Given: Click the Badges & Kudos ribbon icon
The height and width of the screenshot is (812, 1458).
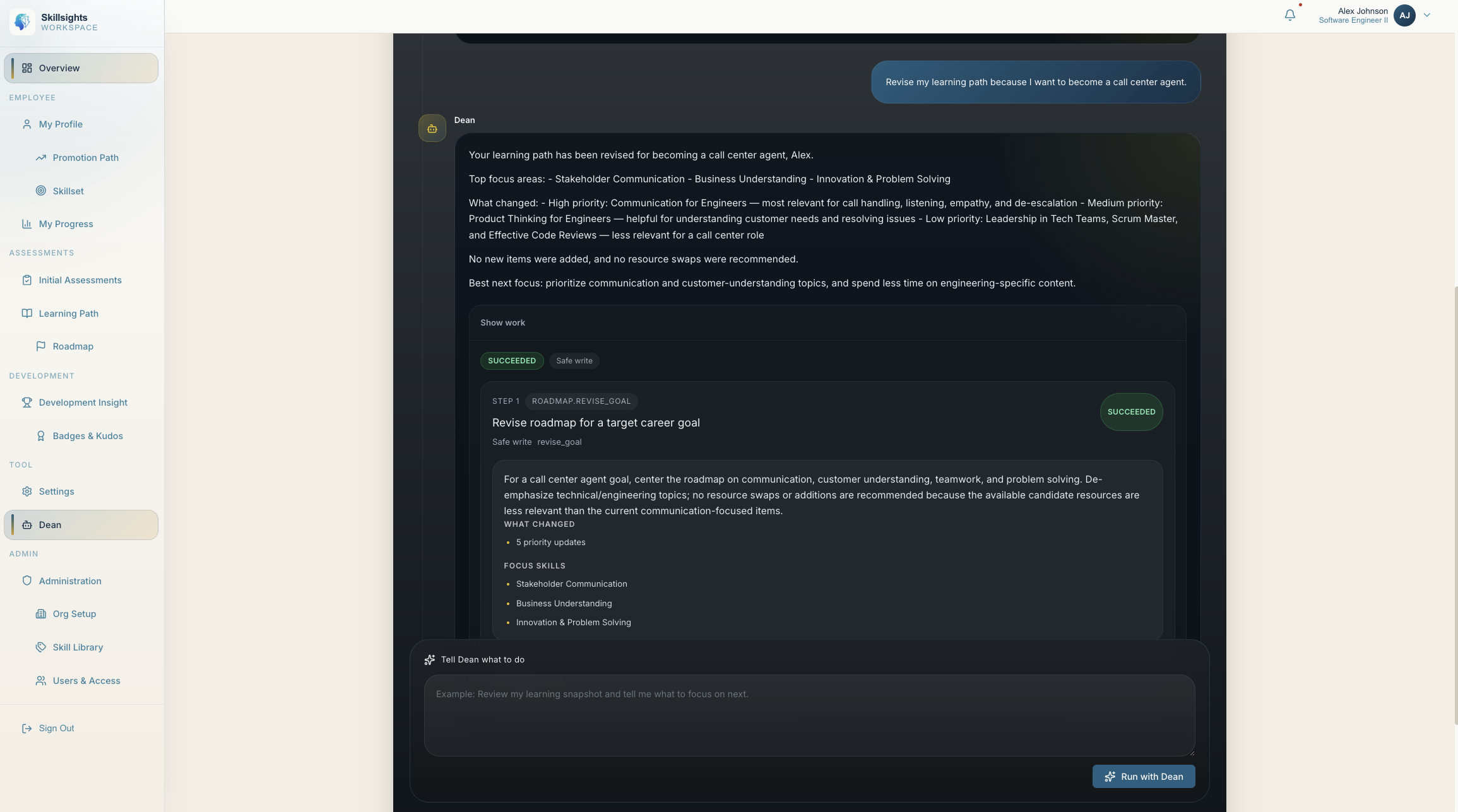Looking at the screenshot, I should [x=41, y=436].
